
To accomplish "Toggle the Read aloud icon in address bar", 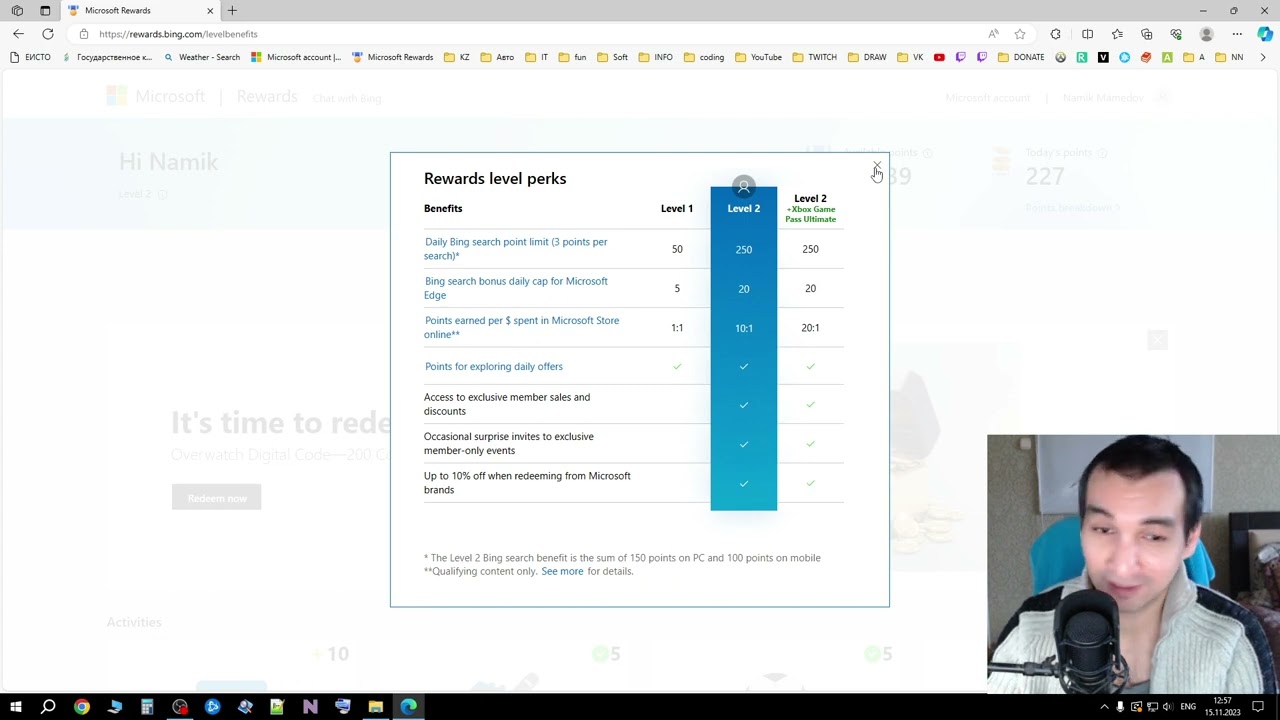I will click(993, 34).
